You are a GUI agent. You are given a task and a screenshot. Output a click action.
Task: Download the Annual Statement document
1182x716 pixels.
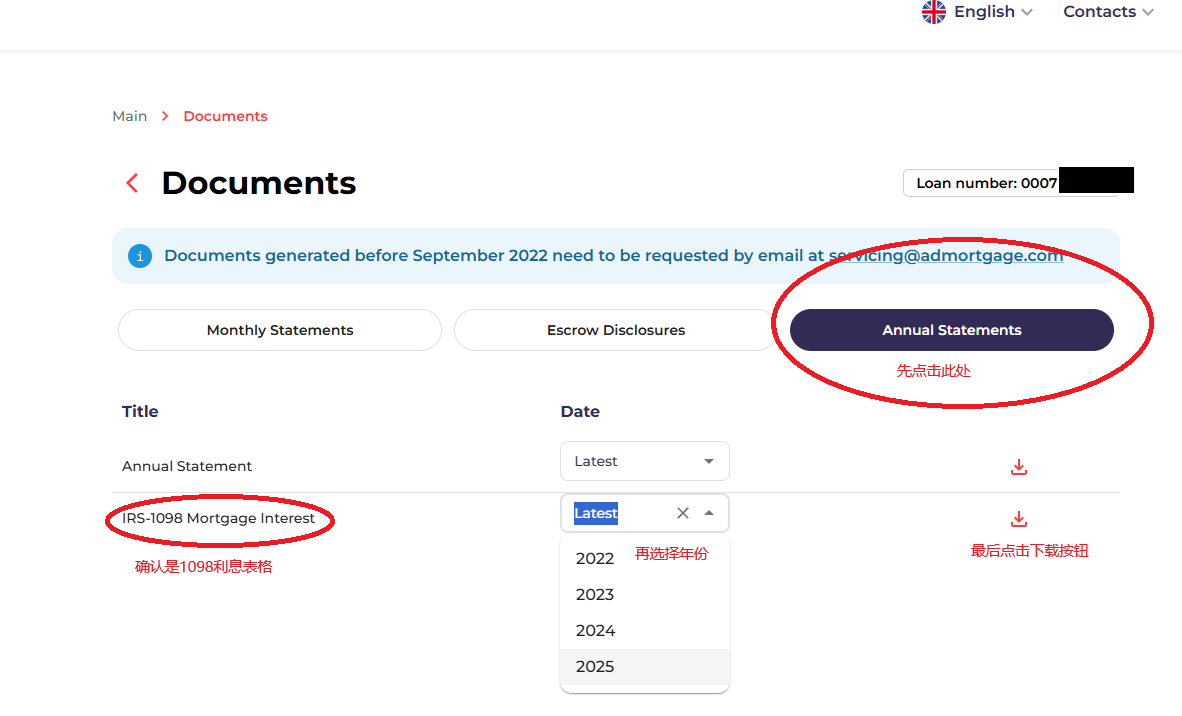pos(1018,467)
